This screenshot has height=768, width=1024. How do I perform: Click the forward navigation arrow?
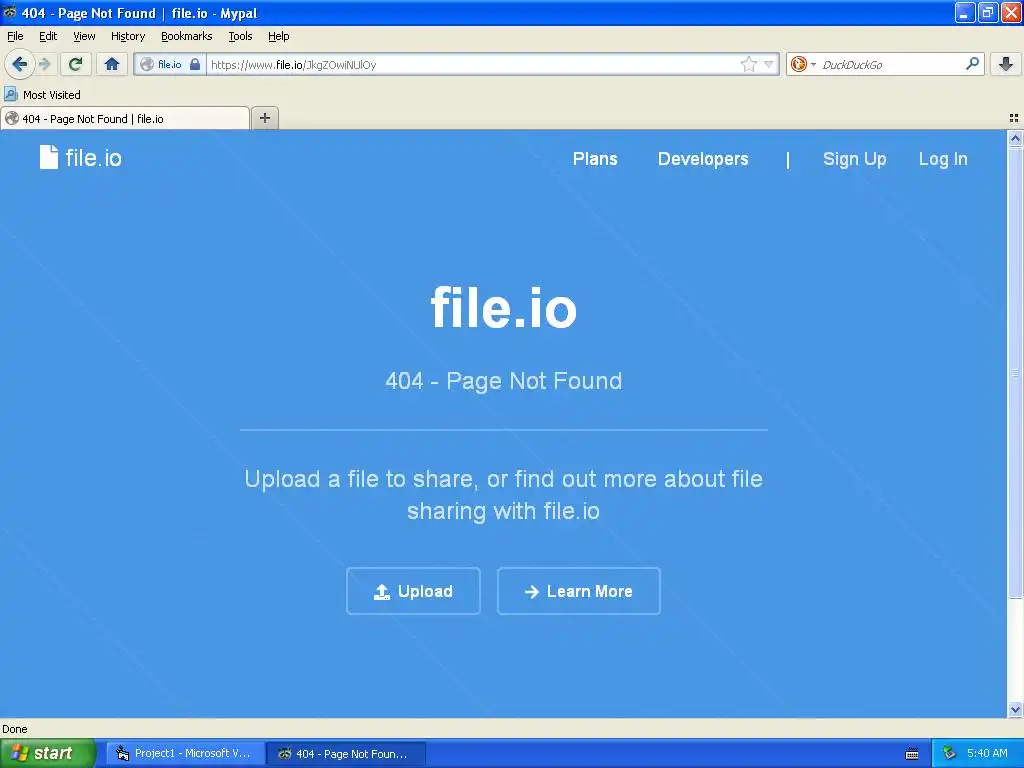coord(44,64)
